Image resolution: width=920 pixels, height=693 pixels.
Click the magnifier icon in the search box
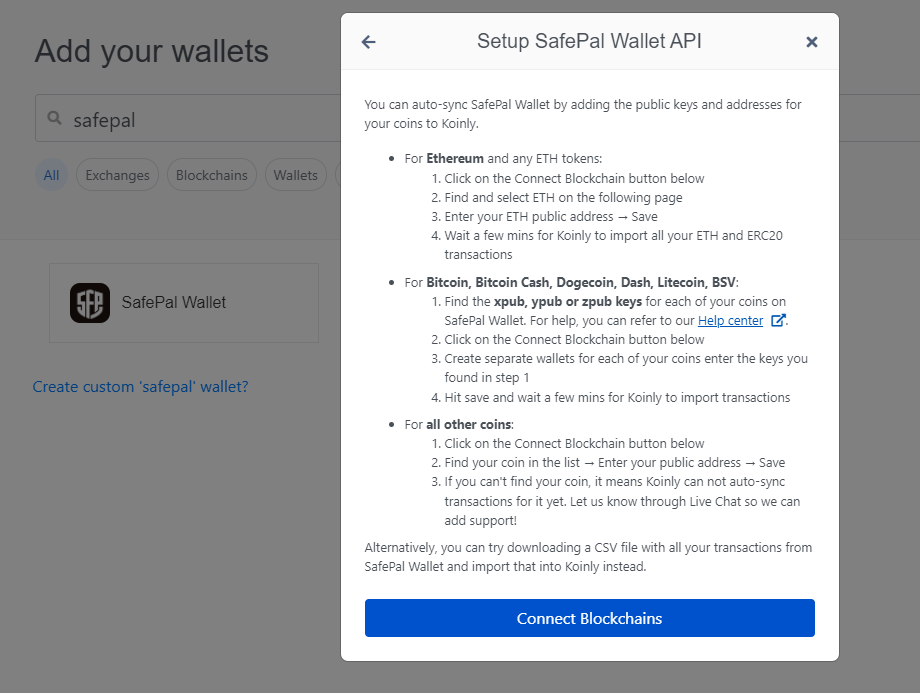tap(55, 118)
